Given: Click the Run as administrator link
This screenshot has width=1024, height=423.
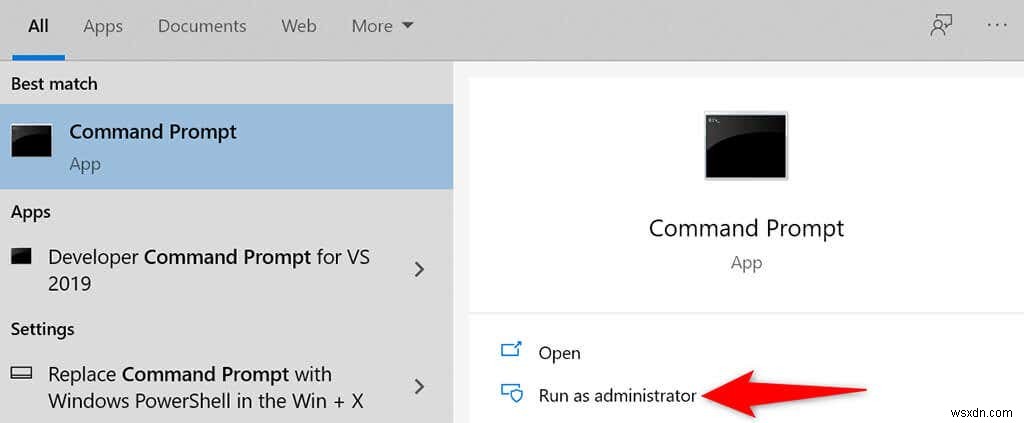Looking at the screenshot, I should click(x=617, y=395).
